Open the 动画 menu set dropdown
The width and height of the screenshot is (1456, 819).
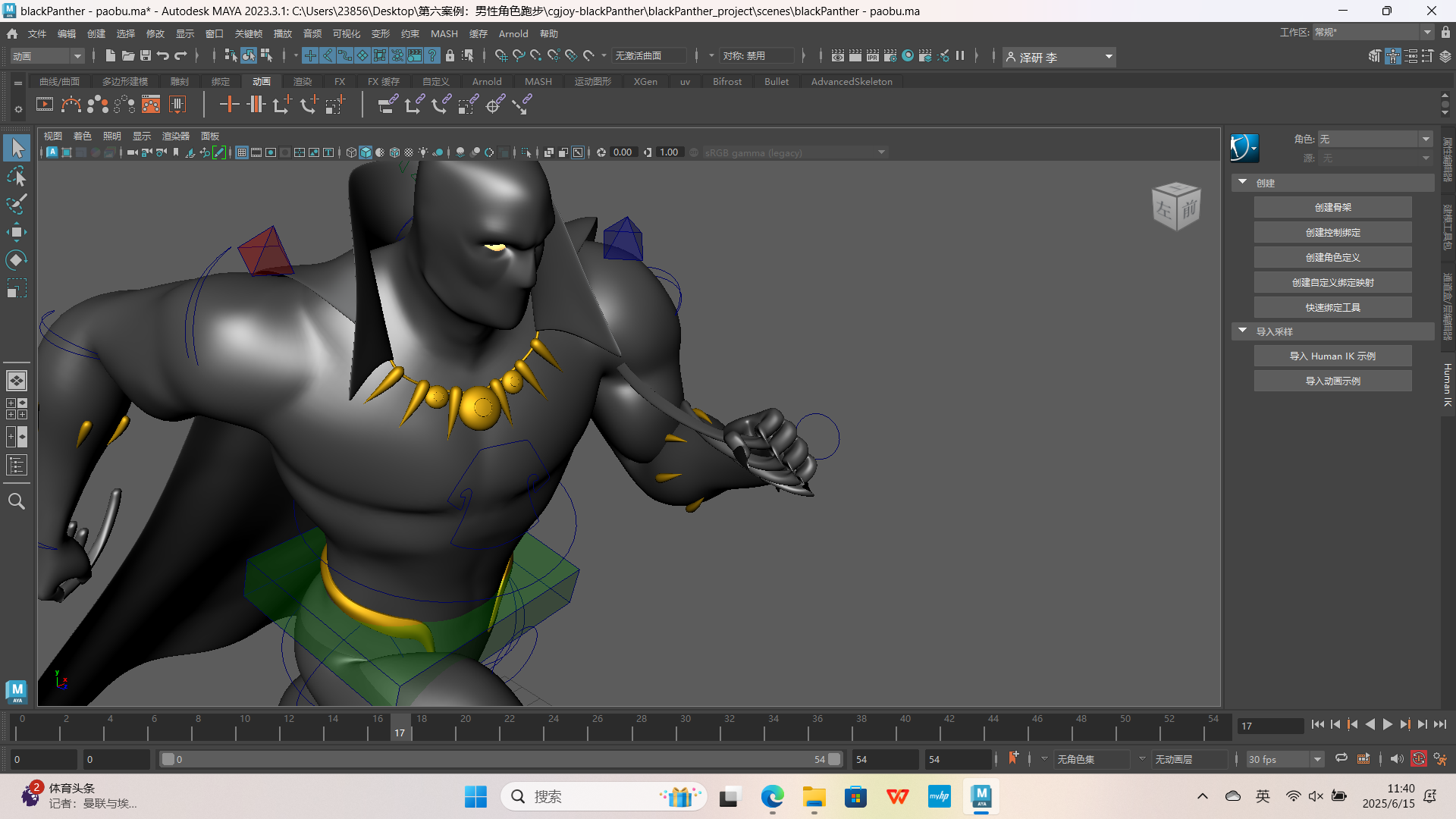(47, 55)
